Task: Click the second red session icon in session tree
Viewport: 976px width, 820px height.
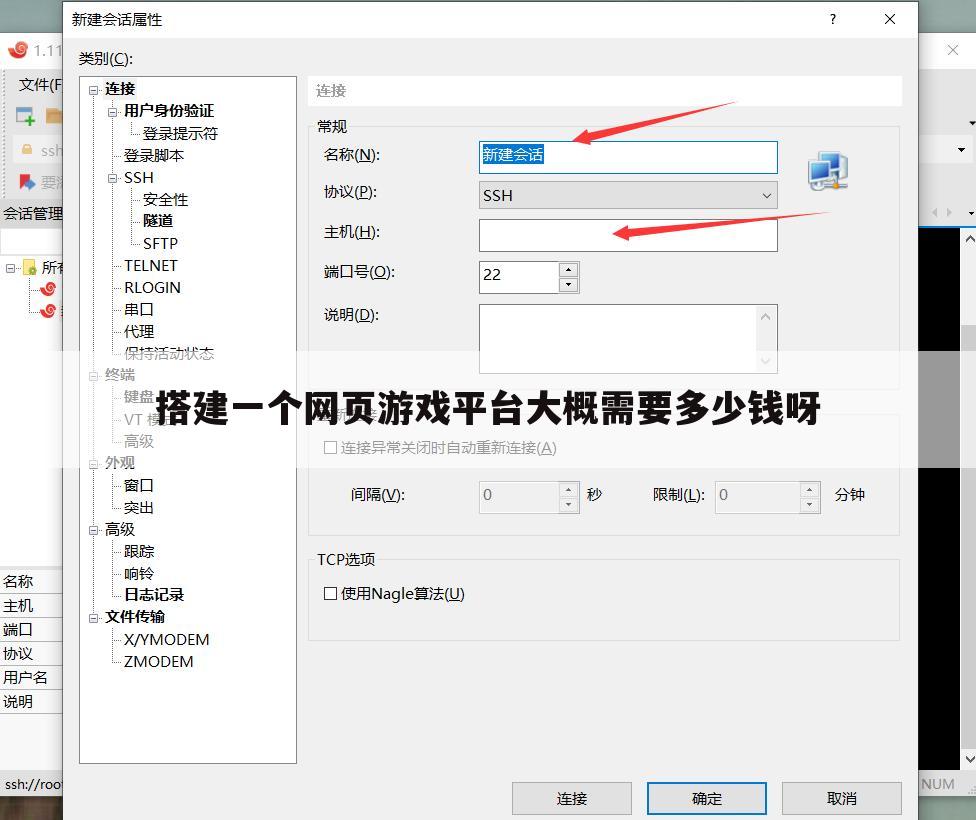Action: point(48,310)
